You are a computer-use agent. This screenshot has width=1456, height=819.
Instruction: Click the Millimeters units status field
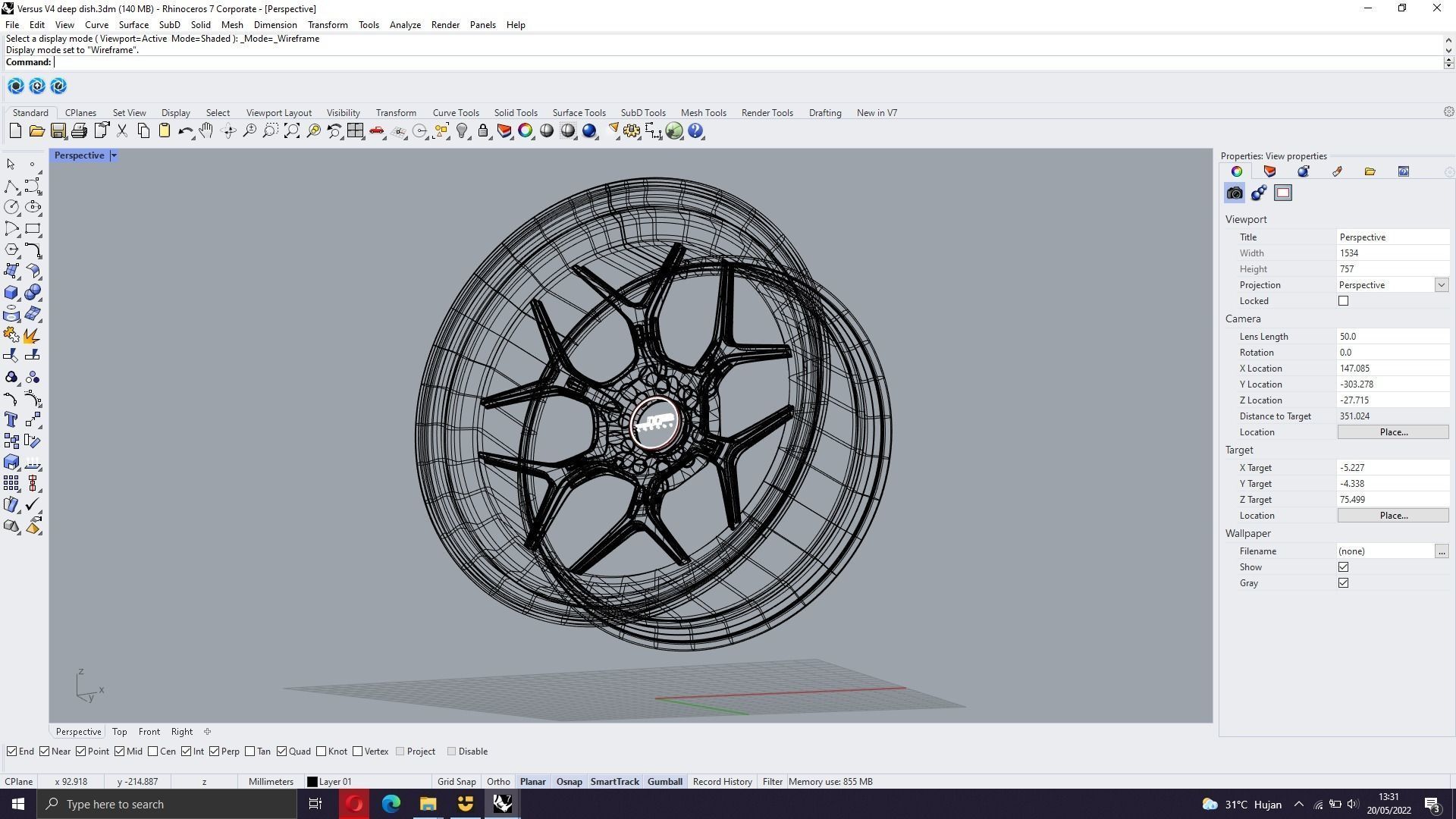coord(271,782)
